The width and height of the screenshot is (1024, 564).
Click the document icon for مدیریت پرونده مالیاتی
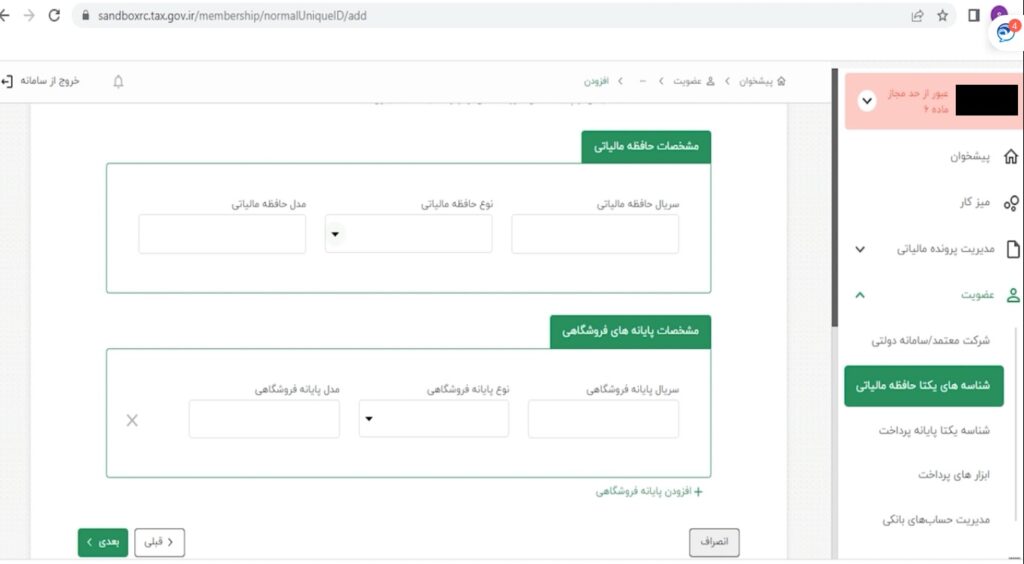pos(1013,249)
